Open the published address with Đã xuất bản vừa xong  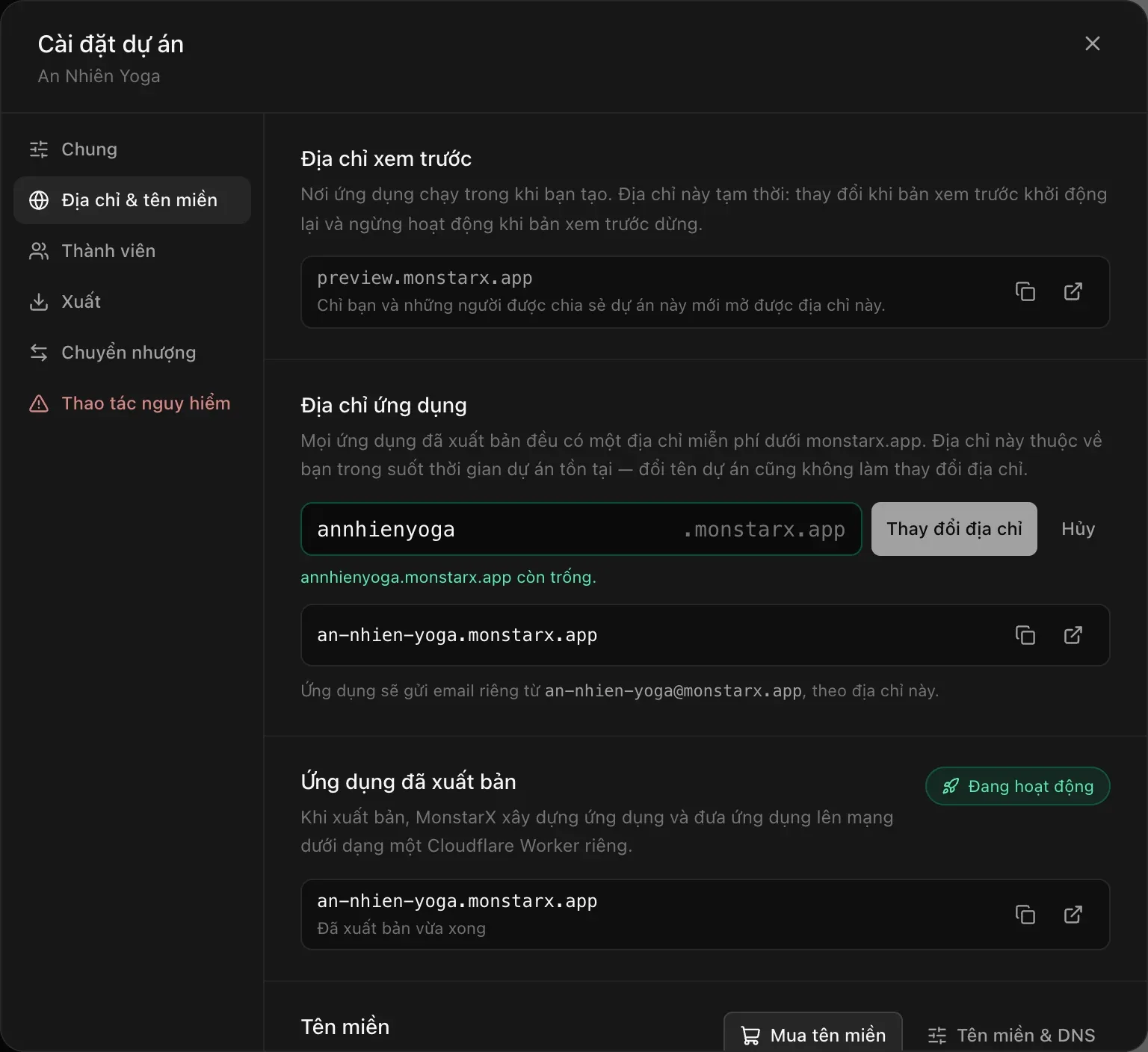click(1073, 915)
